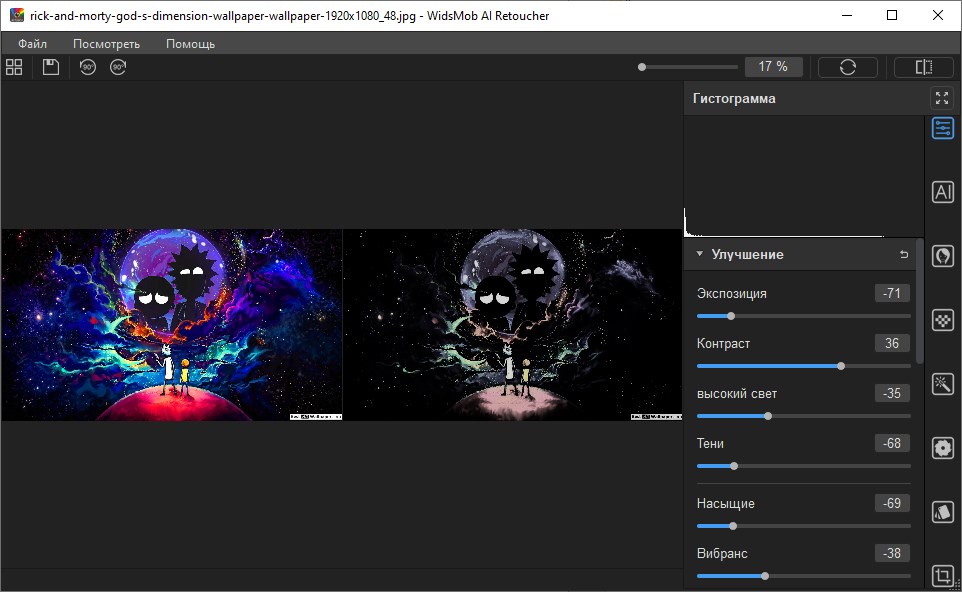The width and height of the screenshot is (962, 592).
Task: Collapse the Улучшение section triangle
Action: pyautogui.click(x=699, y=254)
